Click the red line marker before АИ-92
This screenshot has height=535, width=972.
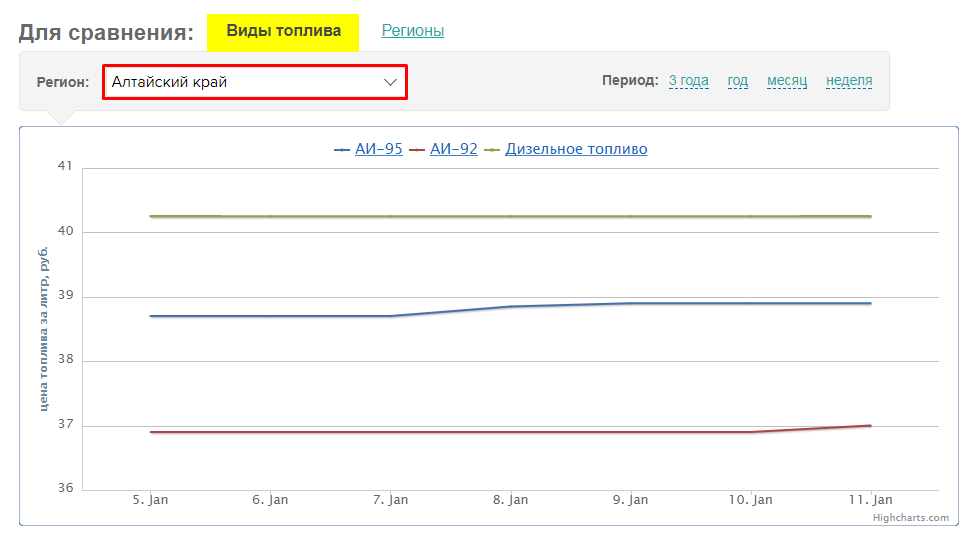[x=417, y=150]
